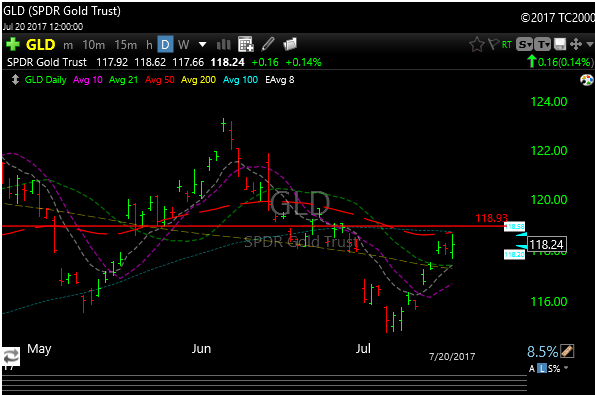Screen dimensions: 595x395
Task: Toggle the S% percent scale option
Action: [x=554, y=368]
